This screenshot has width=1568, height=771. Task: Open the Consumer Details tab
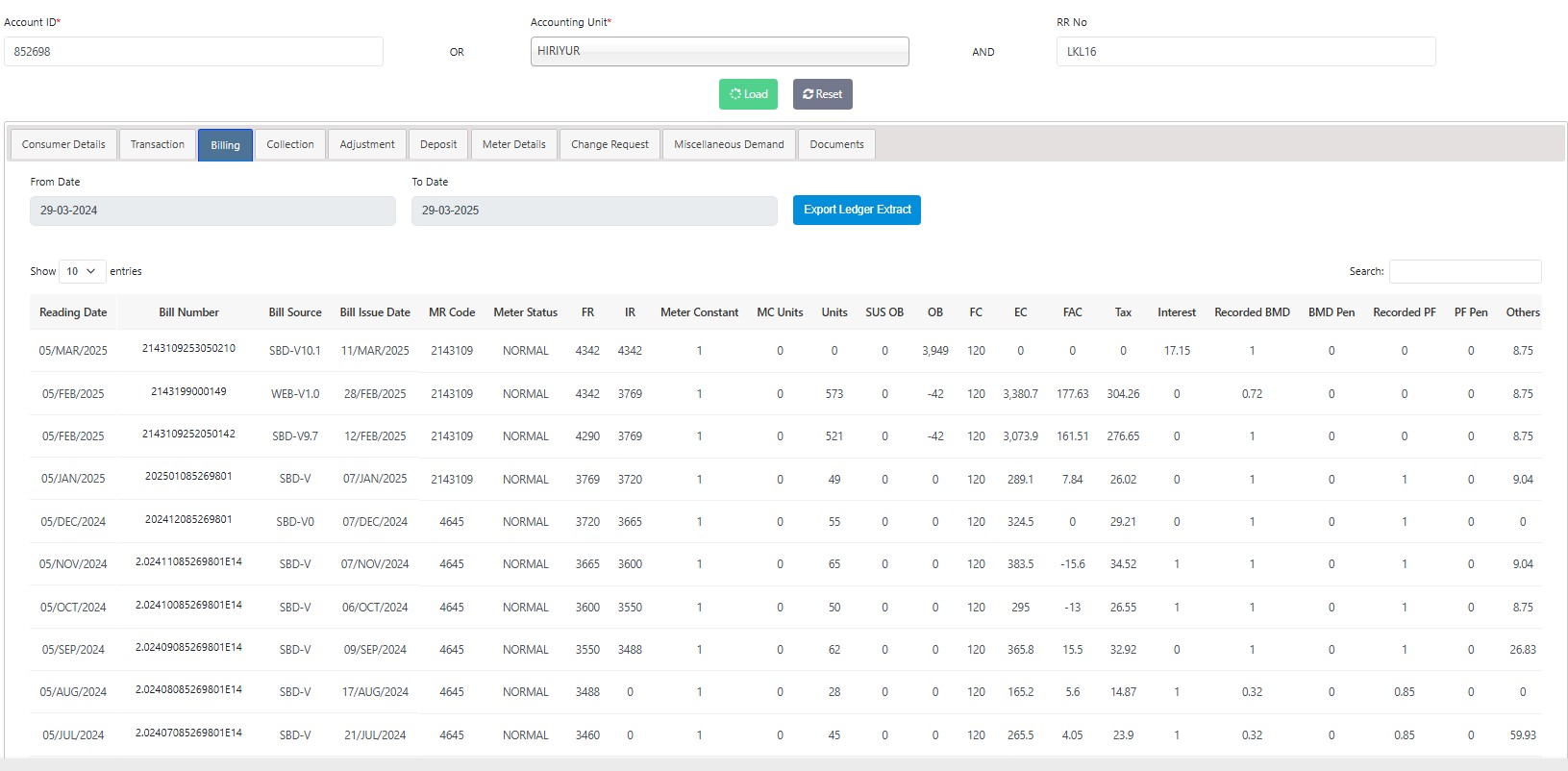[x=63, y=144]
